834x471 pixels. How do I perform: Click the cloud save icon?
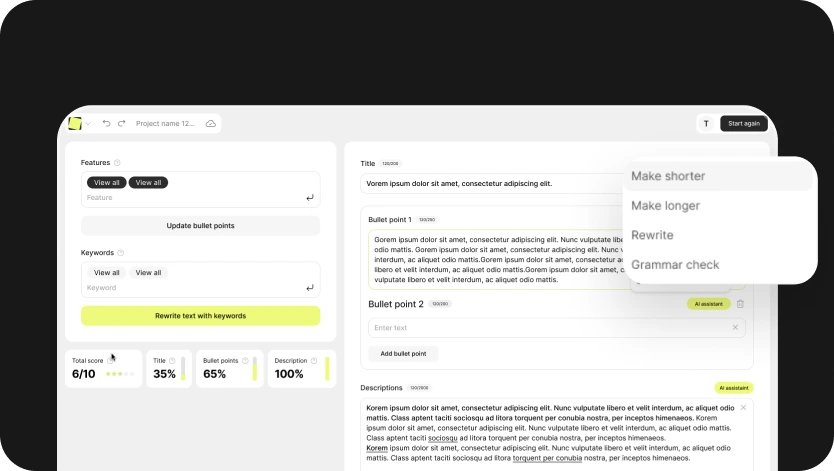pos(210,124)
